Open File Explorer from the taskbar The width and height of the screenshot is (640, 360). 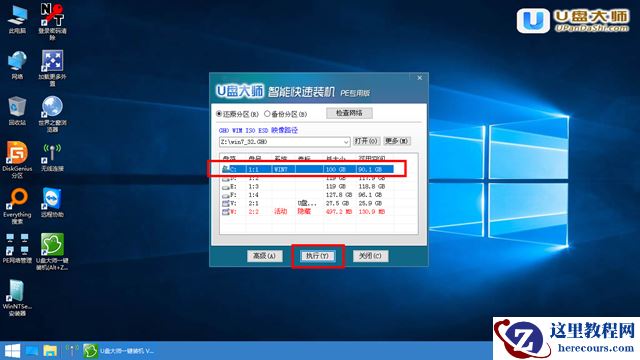tap(50, 351)
